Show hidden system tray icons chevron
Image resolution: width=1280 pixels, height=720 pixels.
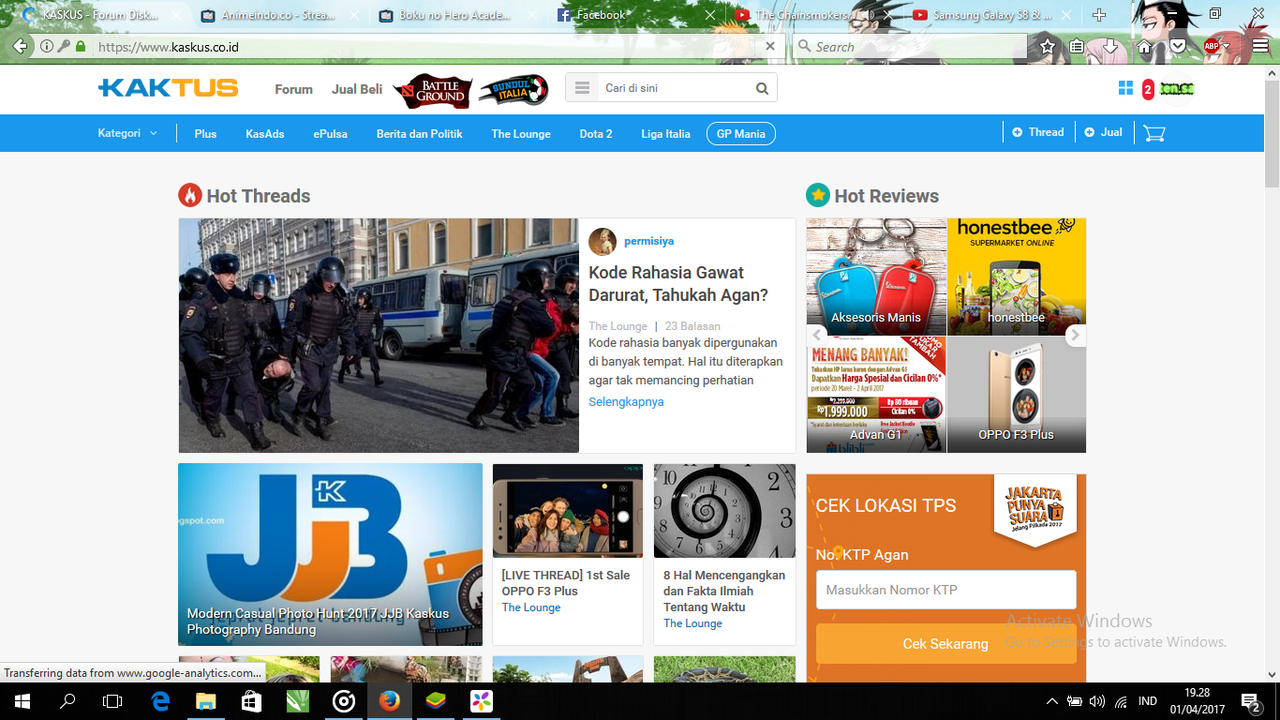(x=1052, y=701)
